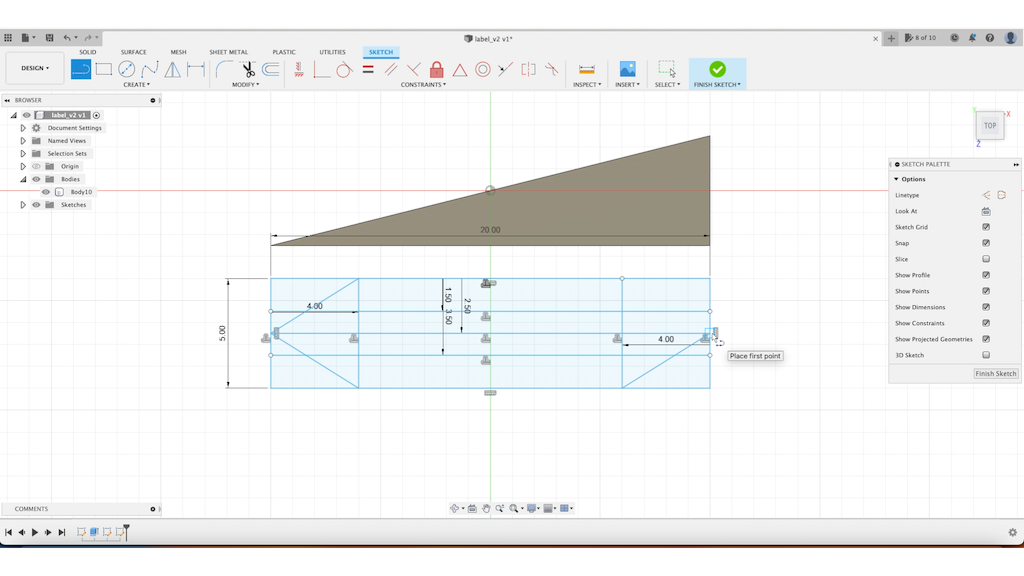
Task: Open the UTILITIES tab
Action: click(332, 52)
